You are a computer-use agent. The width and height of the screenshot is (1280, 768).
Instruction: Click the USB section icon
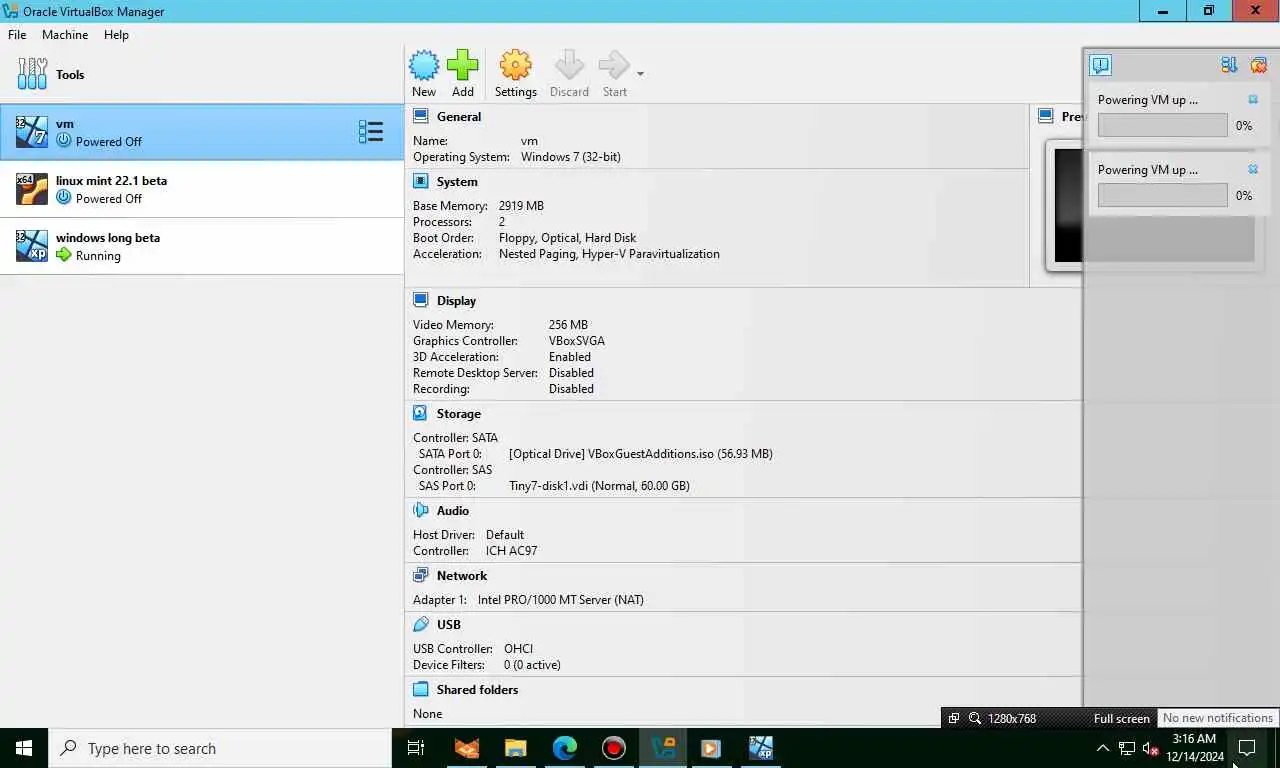click(421, 625)
